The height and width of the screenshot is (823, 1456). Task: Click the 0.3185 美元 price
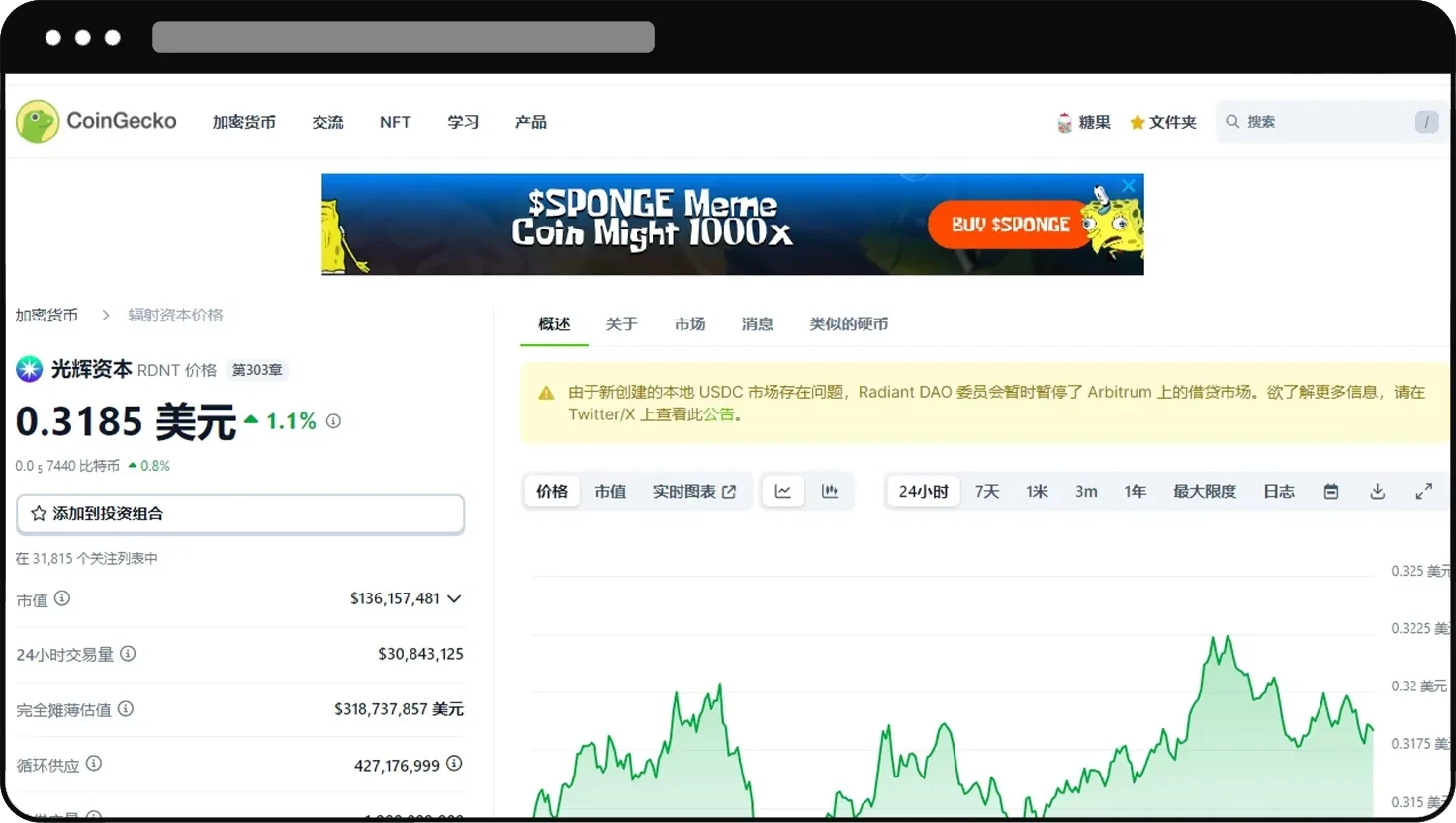pos(126,422)
